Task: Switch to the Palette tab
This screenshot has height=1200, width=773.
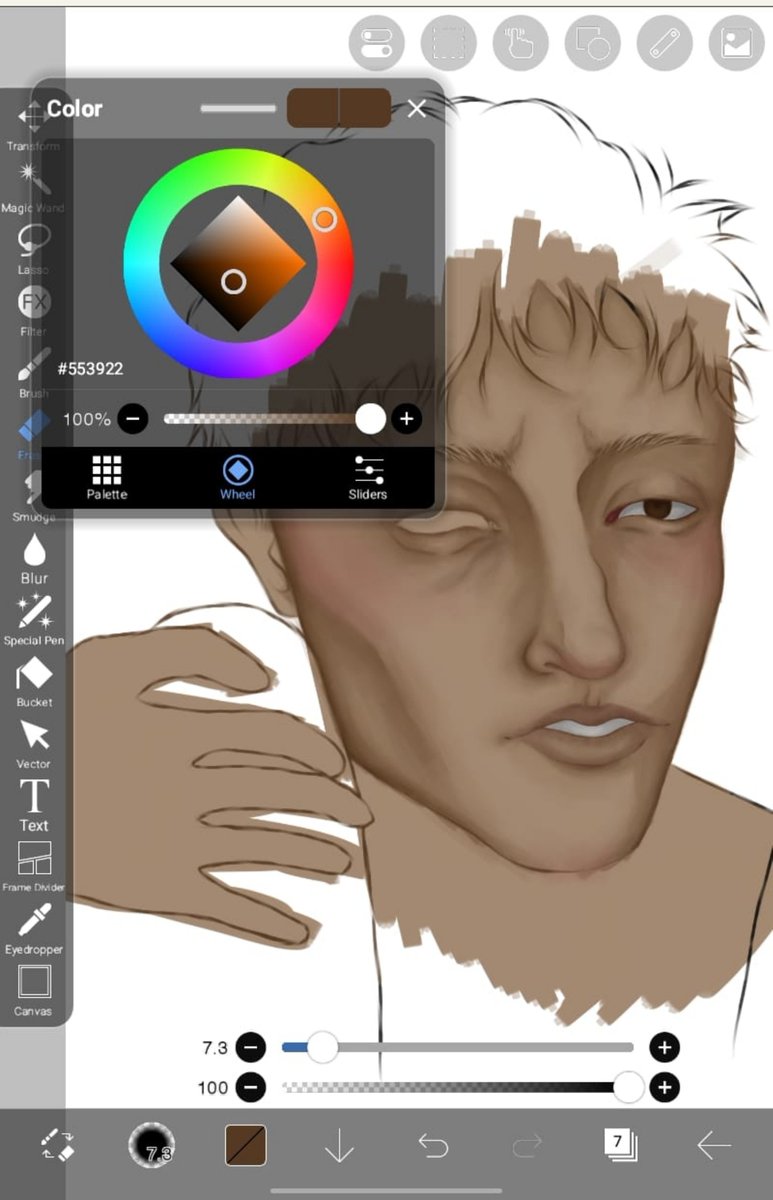Action: [x=107, y=478]
